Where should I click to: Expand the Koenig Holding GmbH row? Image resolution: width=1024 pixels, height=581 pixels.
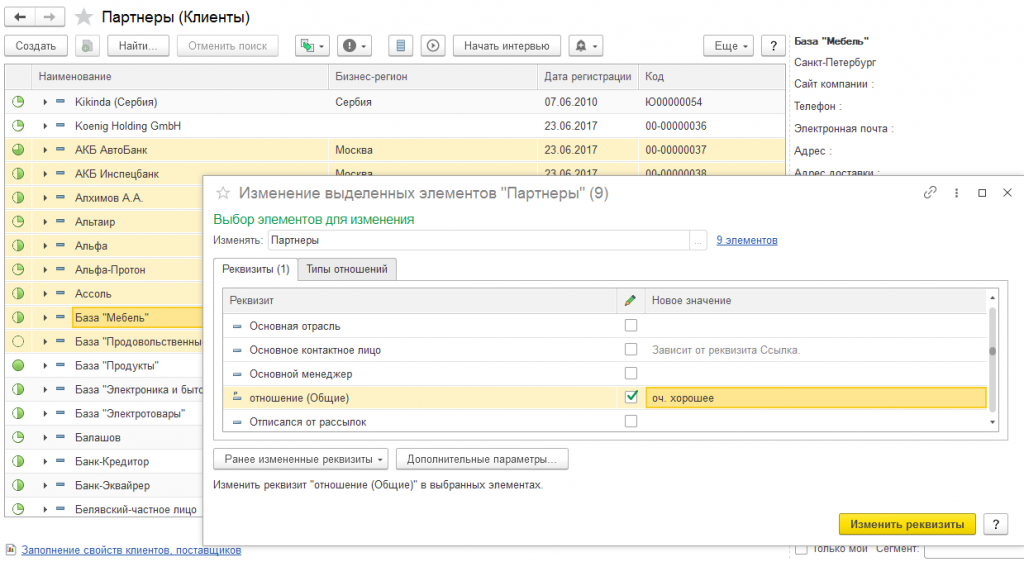tap(45, 126)
